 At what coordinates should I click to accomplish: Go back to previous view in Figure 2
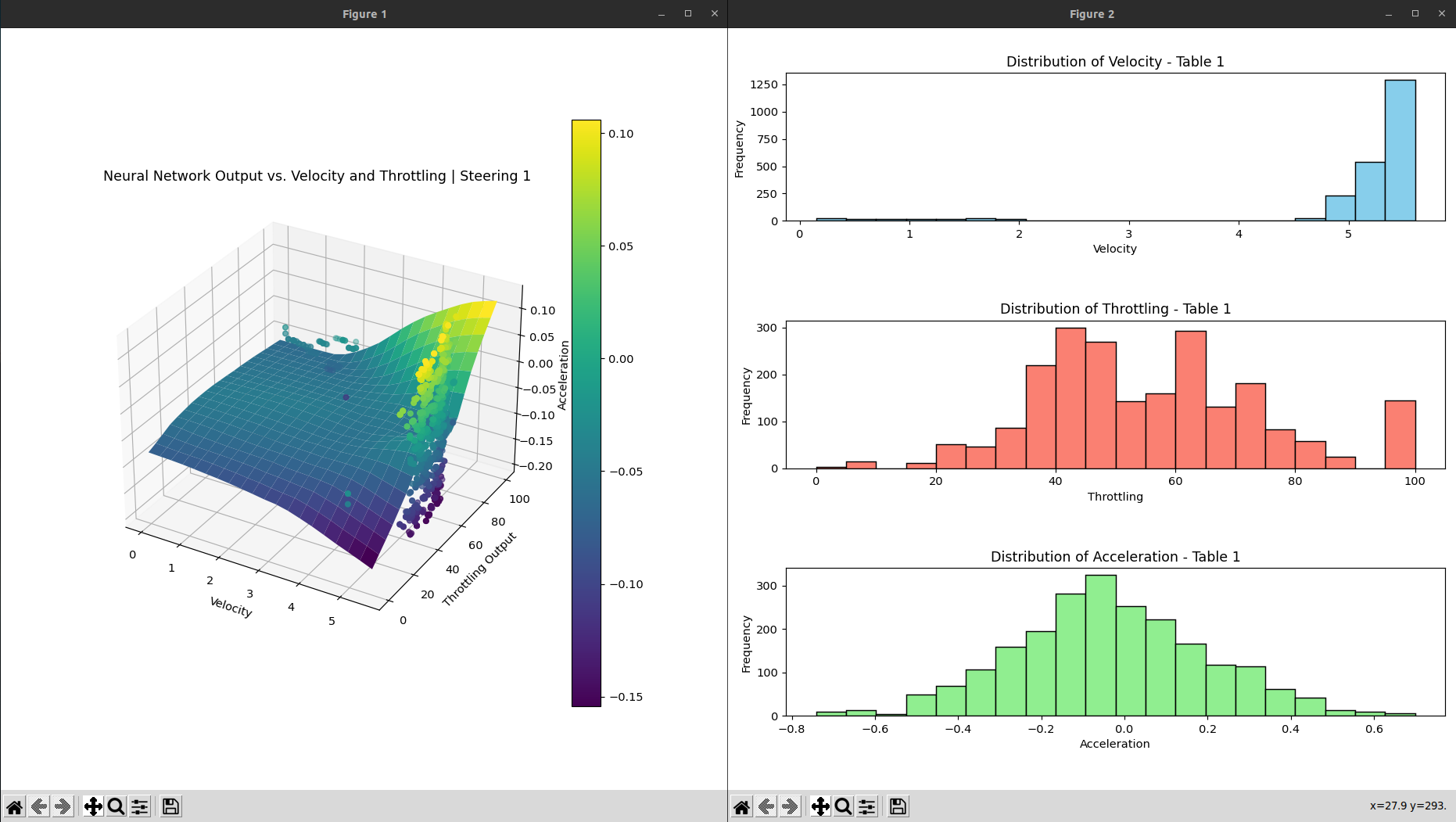766,806
